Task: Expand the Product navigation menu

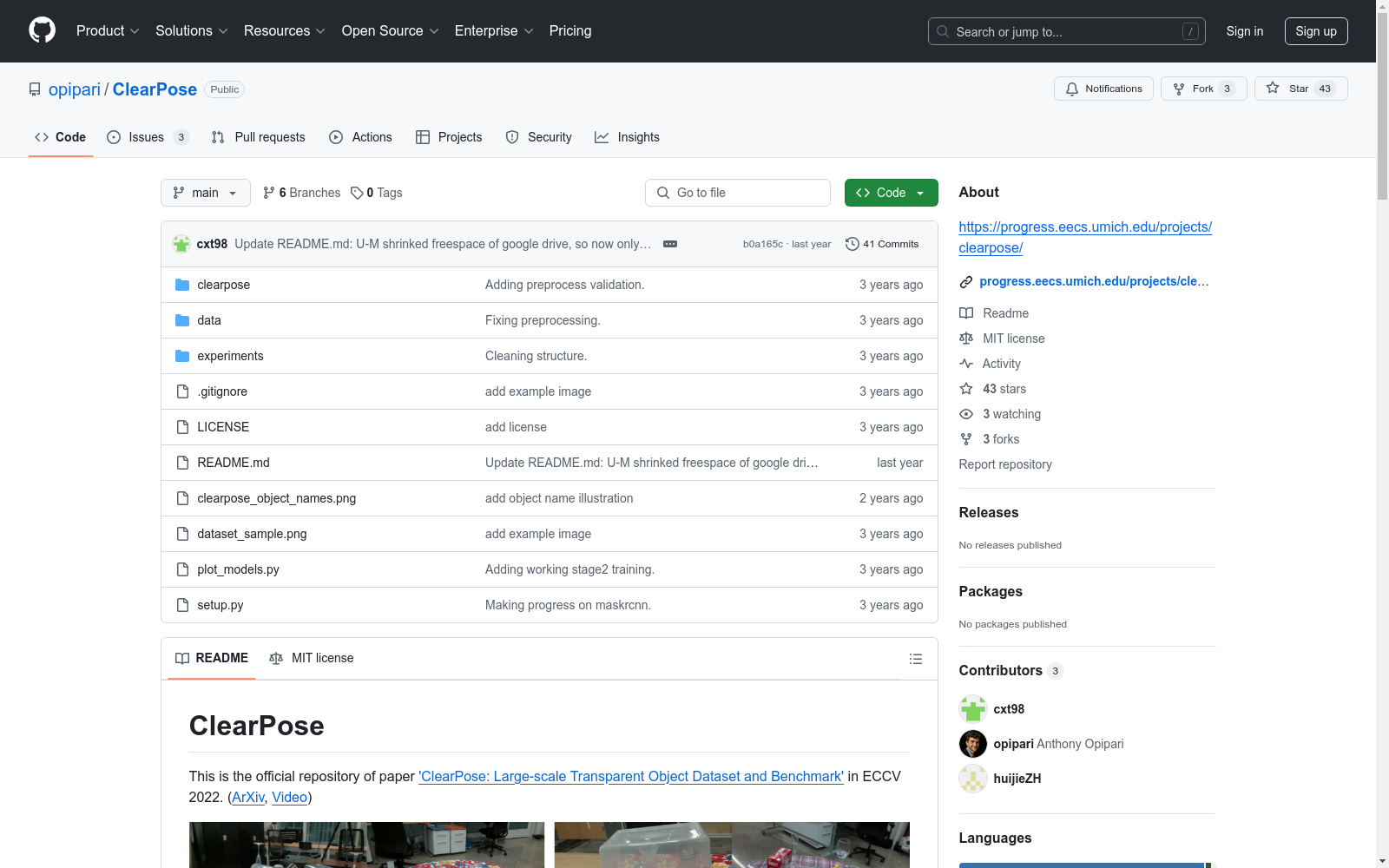Action: coord(108,31)
